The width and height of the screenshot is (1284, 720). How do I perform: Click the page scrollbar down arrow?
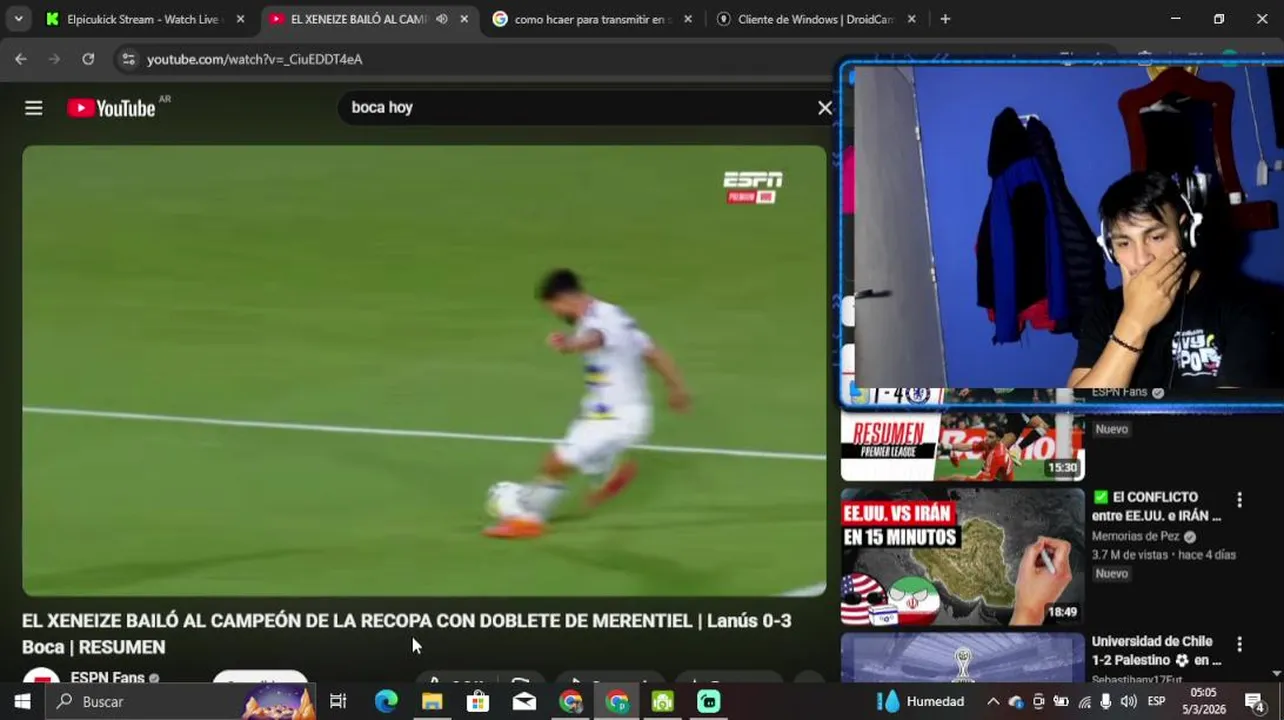click(1277, 675)
